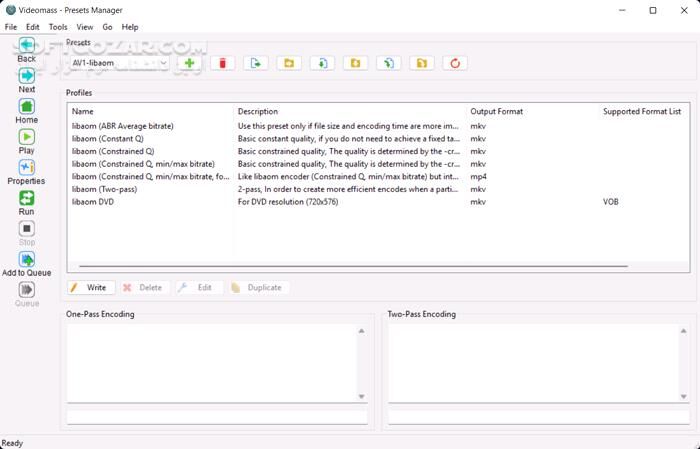Delete preset using red trash icon

(222, 63)
